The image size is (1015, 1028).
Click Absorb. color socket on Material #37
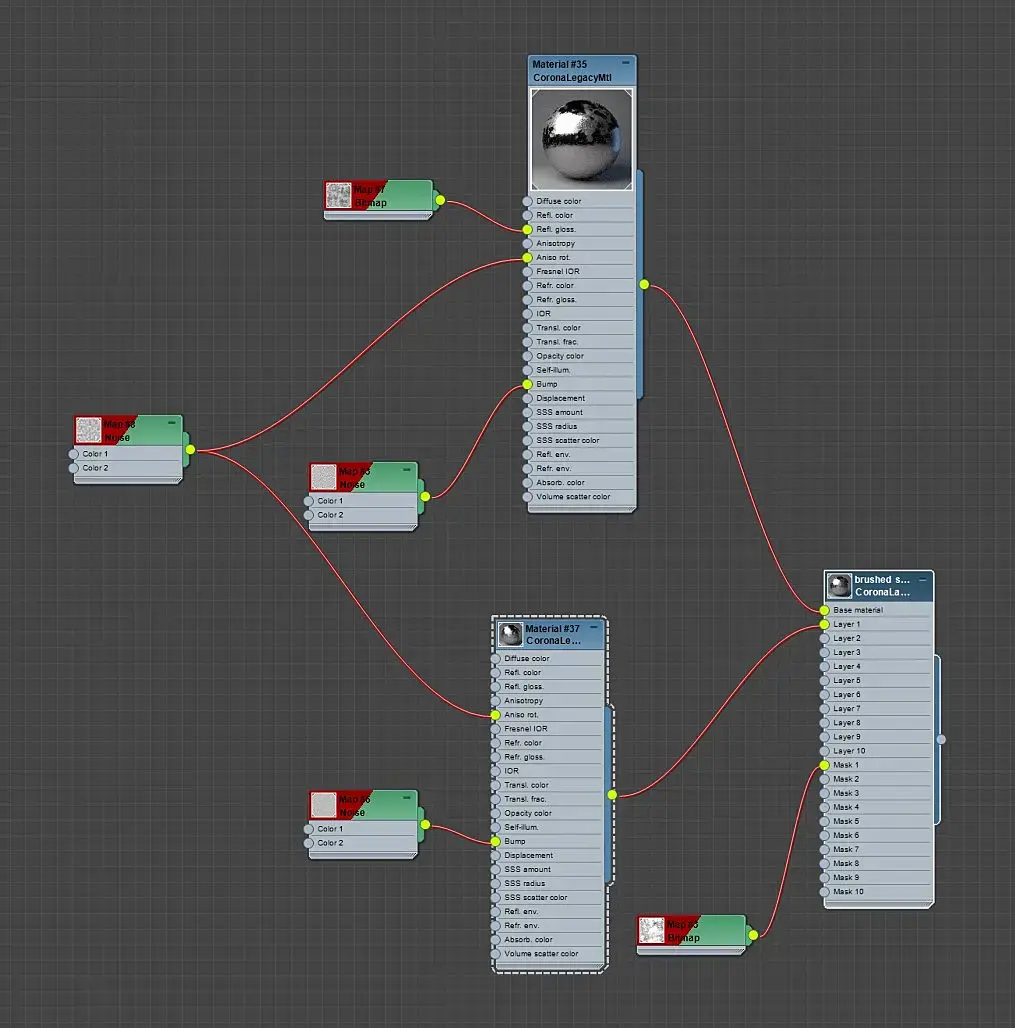click(x=496, y=939)
